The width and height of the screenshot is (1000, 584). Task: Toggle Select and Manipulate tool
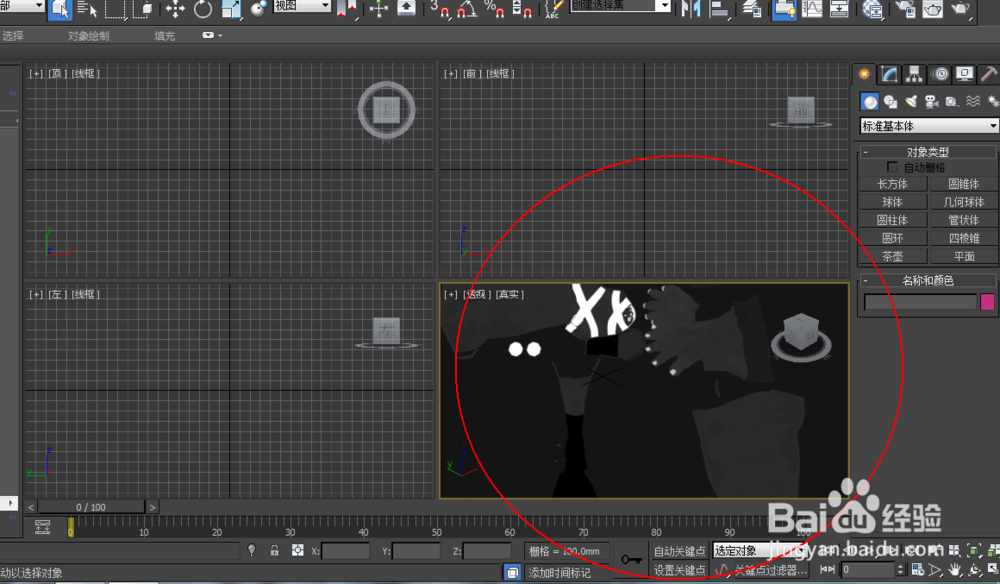[379, 9]
